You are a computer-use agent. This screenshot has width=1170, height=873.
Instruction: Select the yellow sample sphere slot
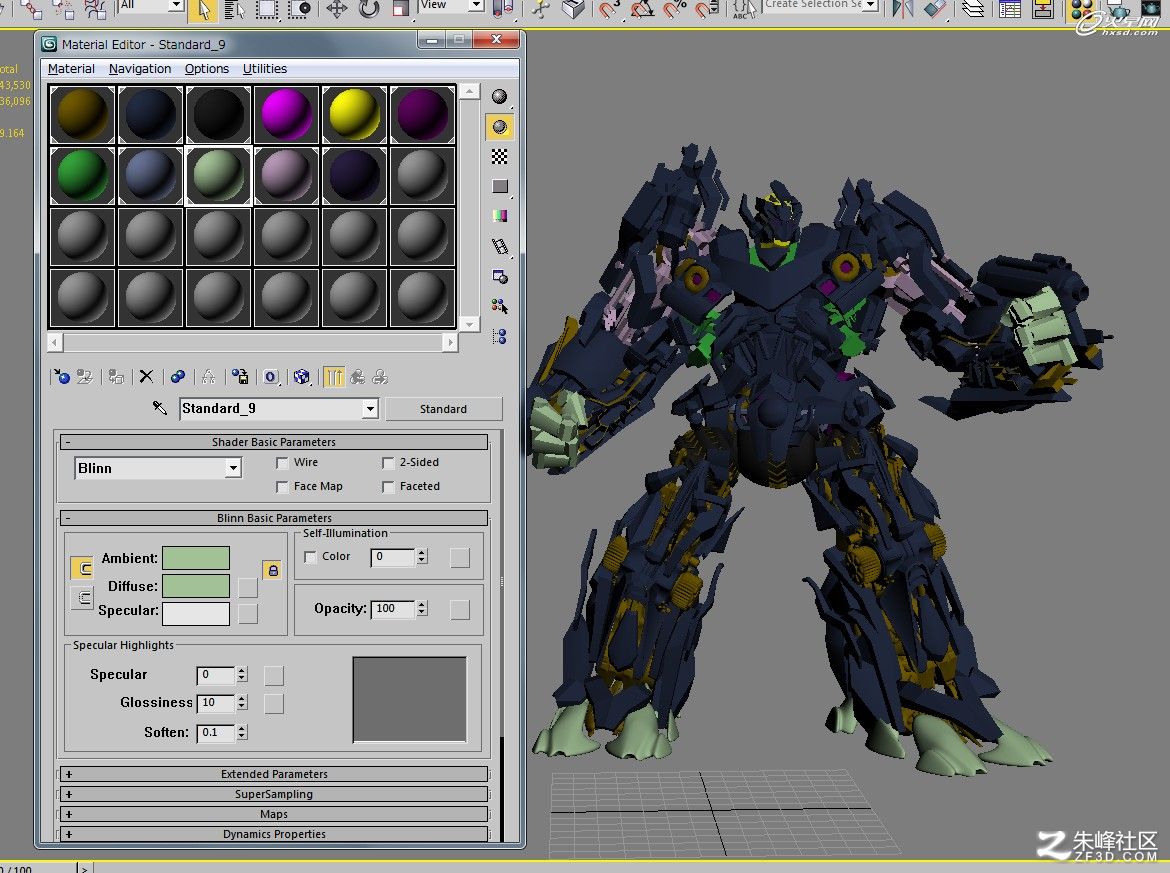click(354, 114)
